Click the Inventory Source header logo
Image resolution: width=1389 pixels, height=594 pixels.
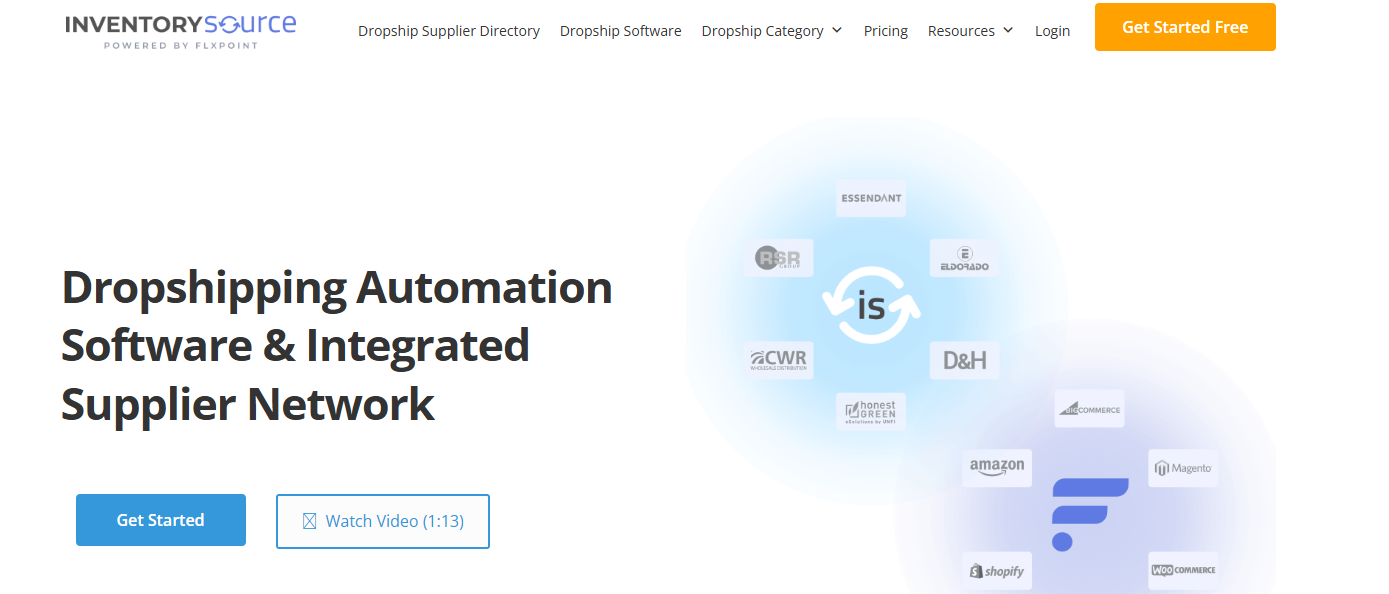point(181,30)
